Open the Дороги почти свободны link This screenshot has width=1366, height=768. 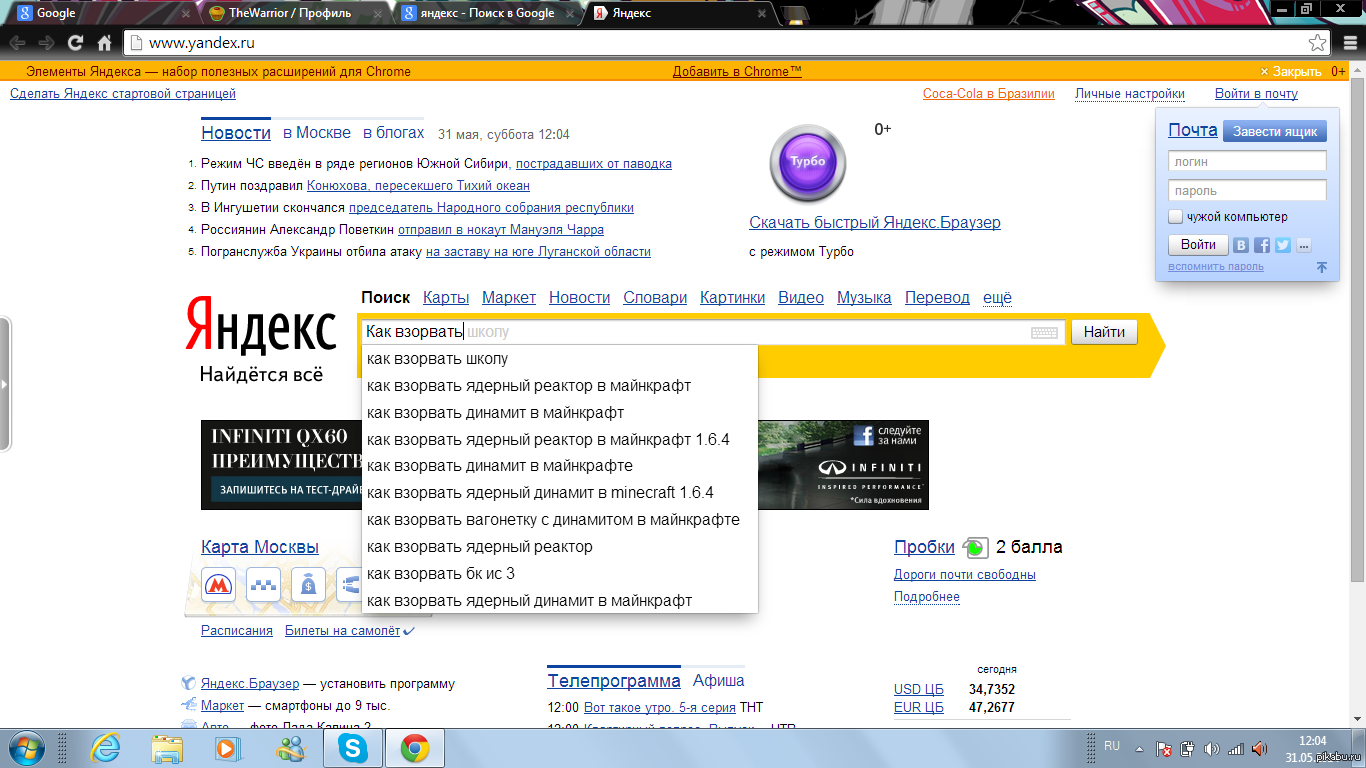pyautogui.click(x=965, y=574)
